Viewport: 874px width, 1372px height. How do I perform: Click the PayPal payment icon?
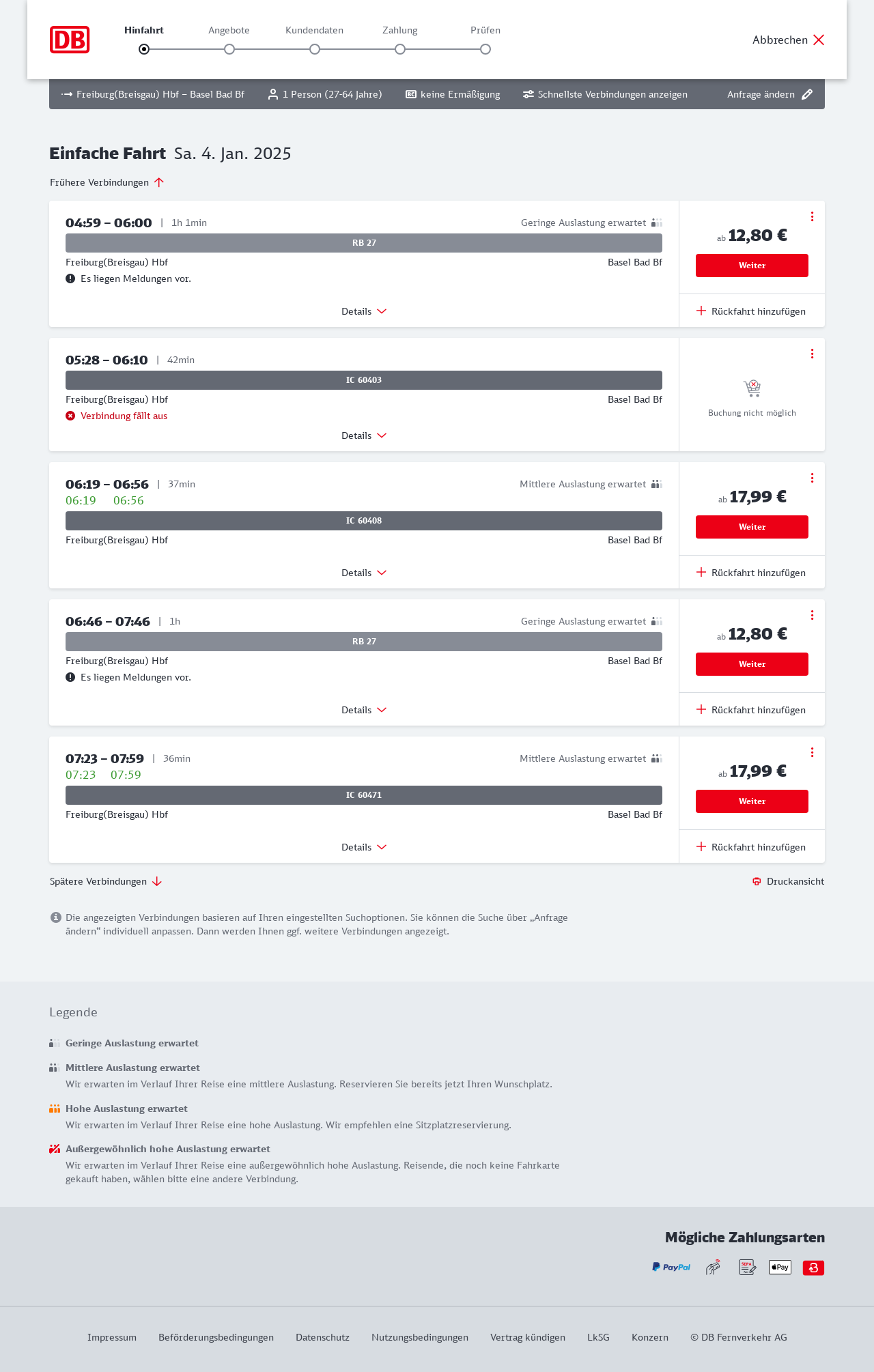click(671, 1268)
